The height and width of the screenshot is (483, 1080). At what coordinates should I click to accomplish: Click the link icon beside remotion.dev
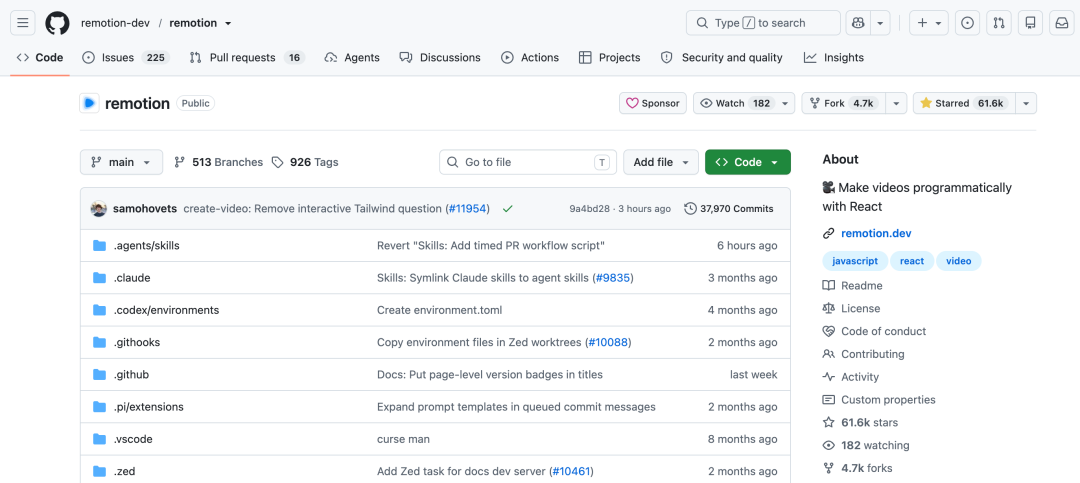click(x=829, y=234)
